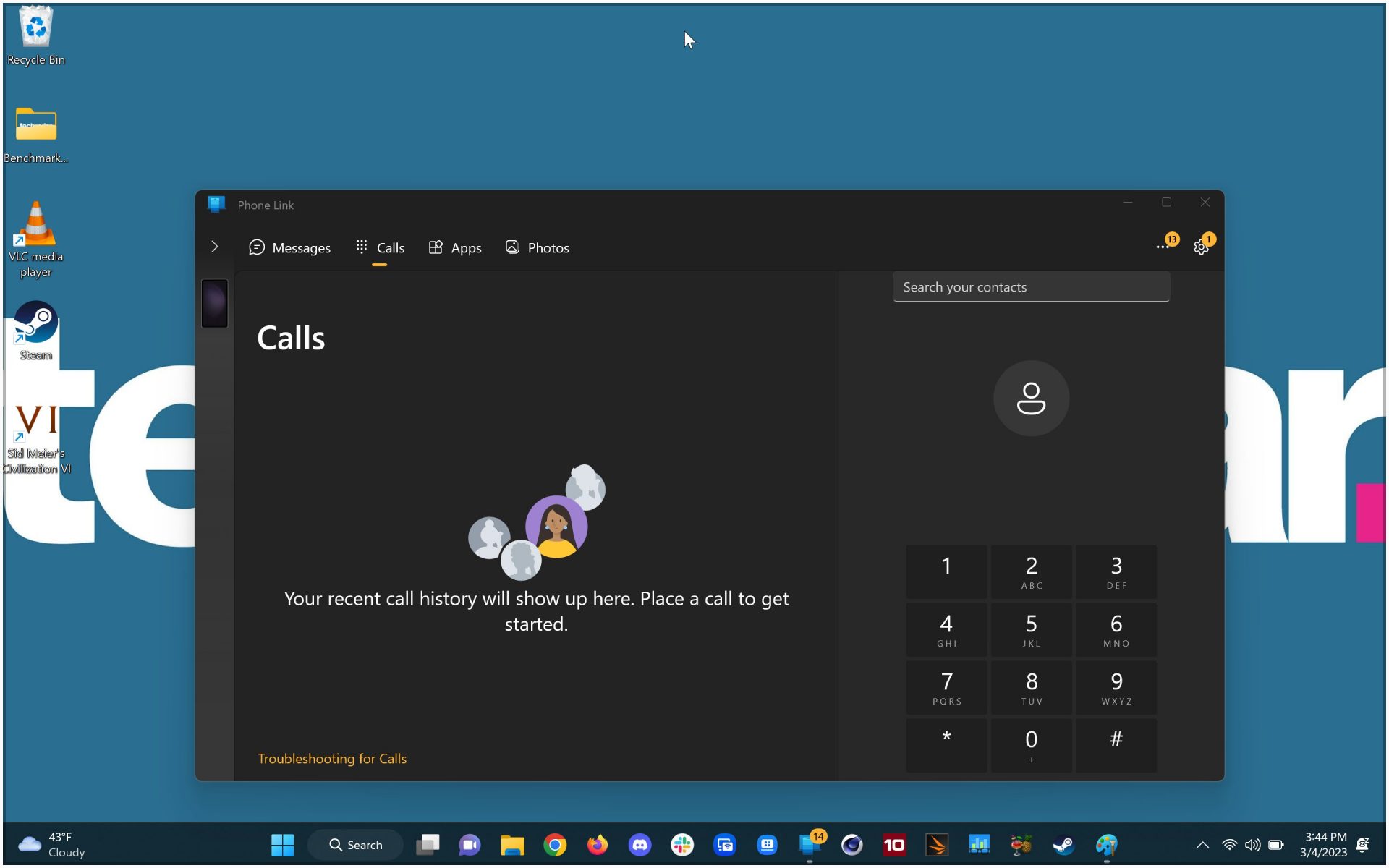Open the Photos tab
Viewport: 1389px width, 868px height.
coord(537,247)
